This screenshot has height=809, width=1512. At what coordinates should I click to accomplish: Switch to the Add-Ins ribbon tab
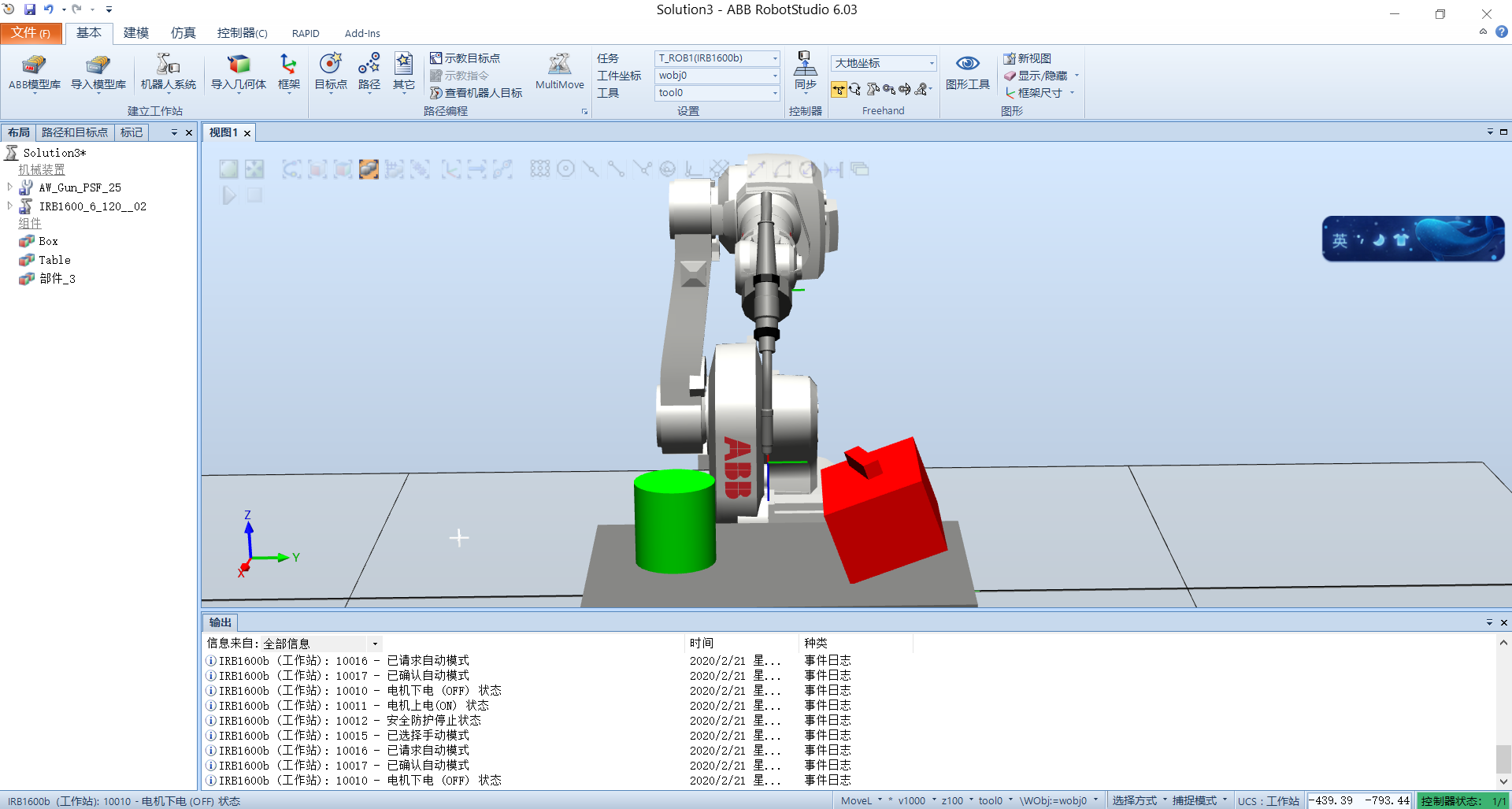362,33
